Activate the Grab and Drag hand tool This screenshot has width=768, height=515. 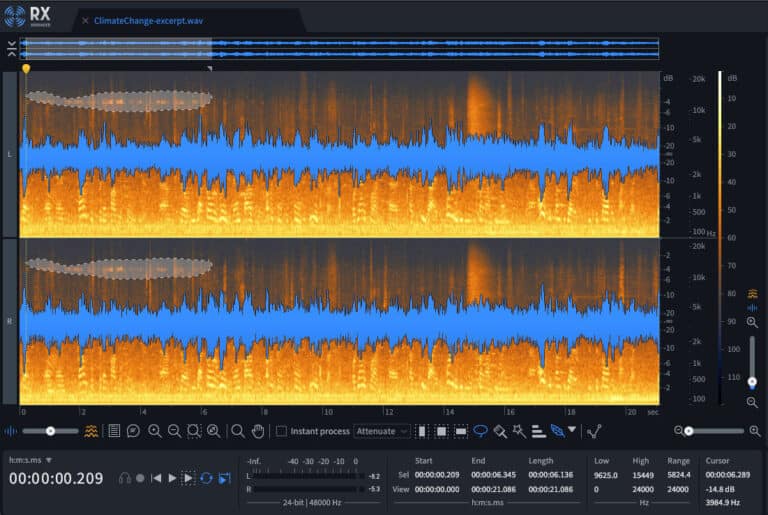click(x=257, y=431)
